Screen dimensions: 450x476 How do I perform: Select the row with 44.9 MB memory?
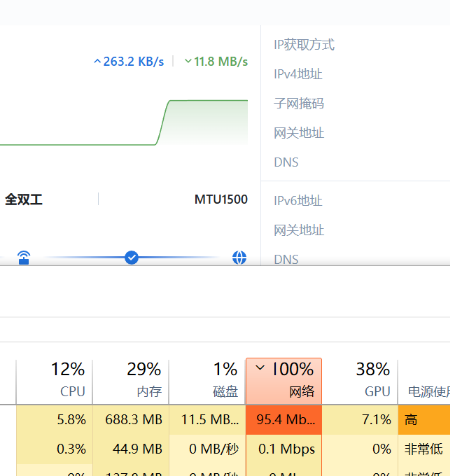(x=225, y=449)
